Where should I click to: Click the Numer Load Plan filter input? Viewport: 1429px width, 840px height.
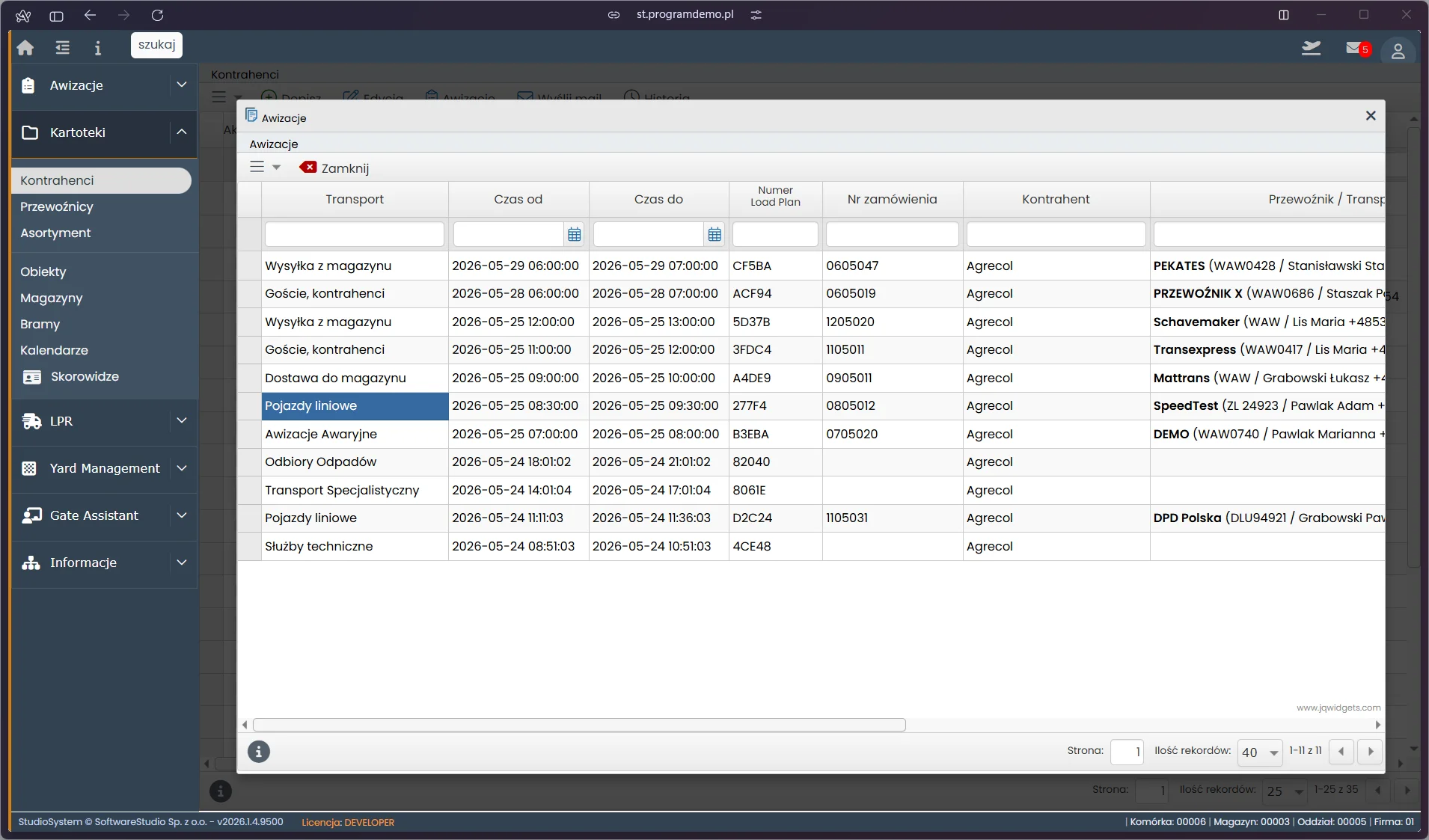[775, 234]
